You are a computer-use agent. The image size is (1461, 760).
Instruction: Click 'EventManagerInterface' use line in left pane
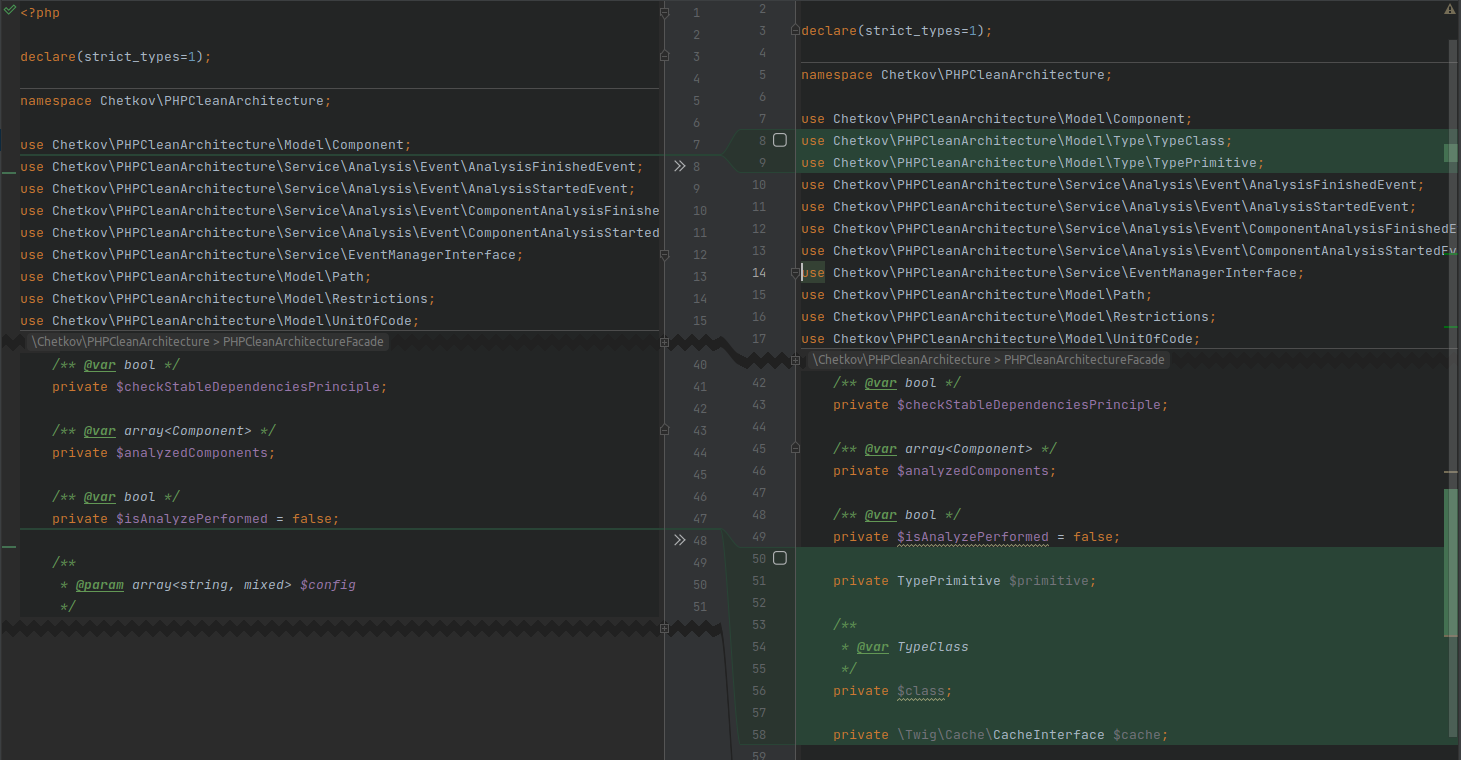pos(272,255)
